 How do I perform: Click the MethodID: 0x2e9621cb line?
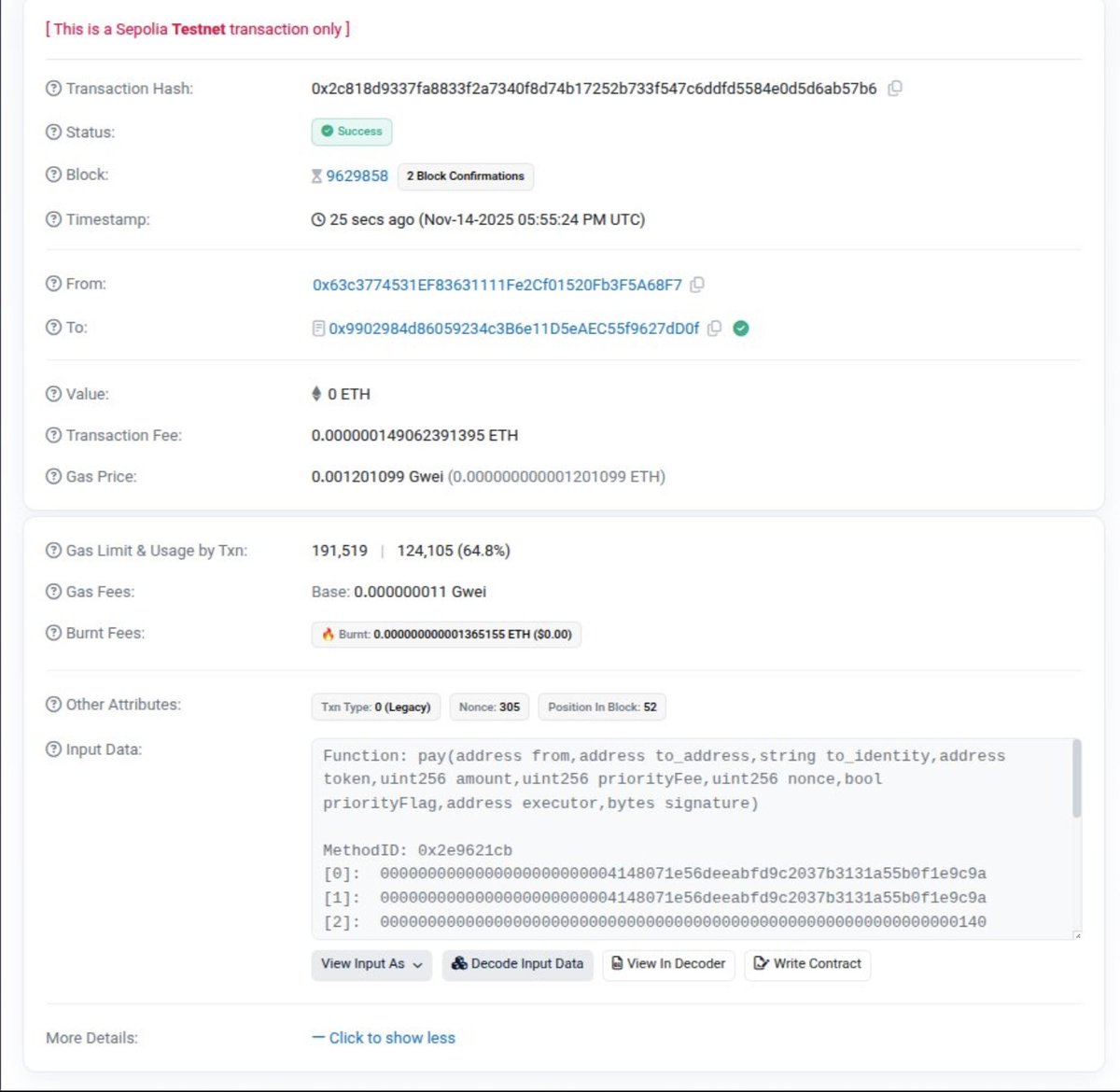[x=417, y=850]
